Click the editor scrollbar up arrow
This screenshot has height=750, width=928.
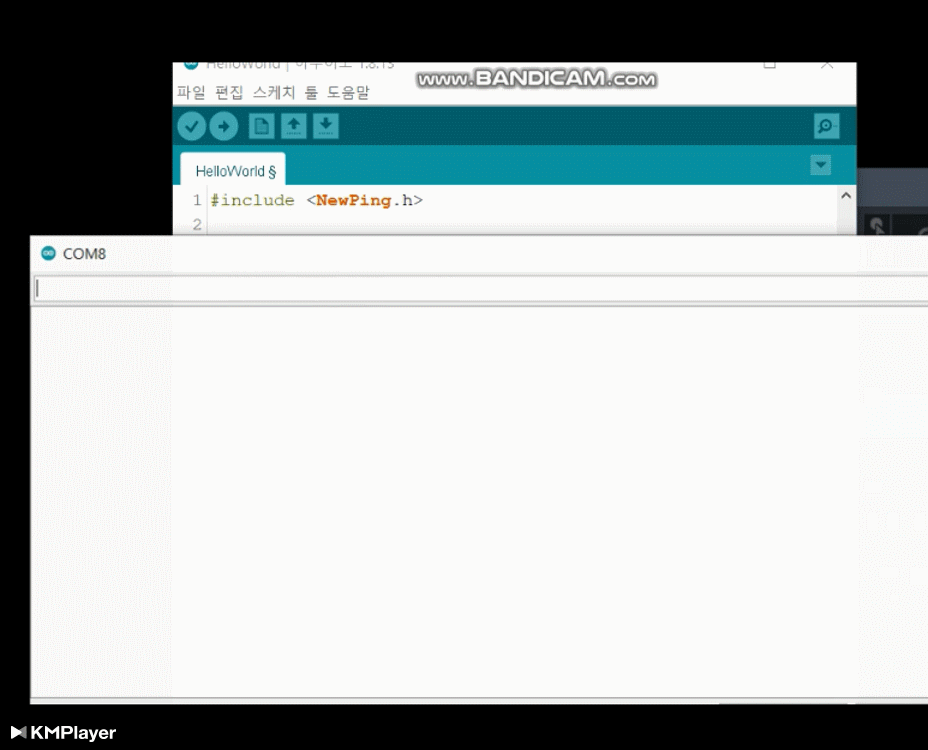coord(846,196)
